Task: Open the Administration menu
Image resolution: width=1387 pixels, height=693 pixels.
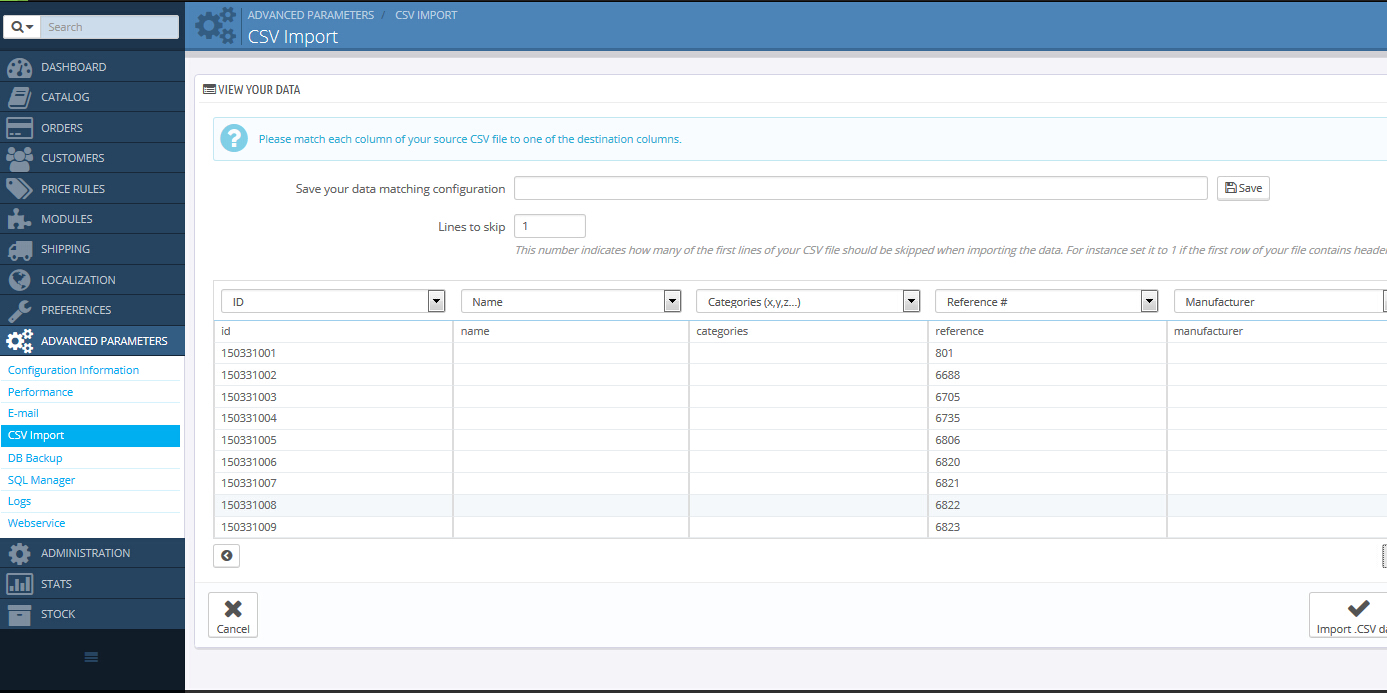Action: [92, 553]
